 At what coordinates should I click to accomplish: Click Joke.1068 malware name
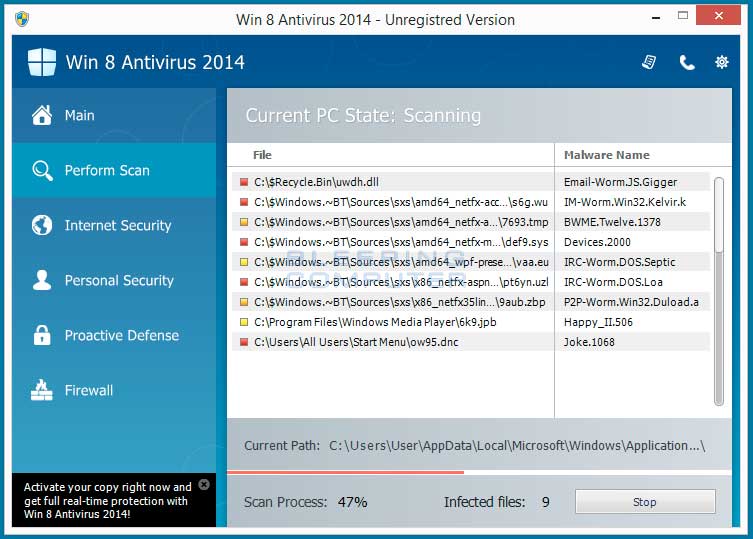click(589, 342)
